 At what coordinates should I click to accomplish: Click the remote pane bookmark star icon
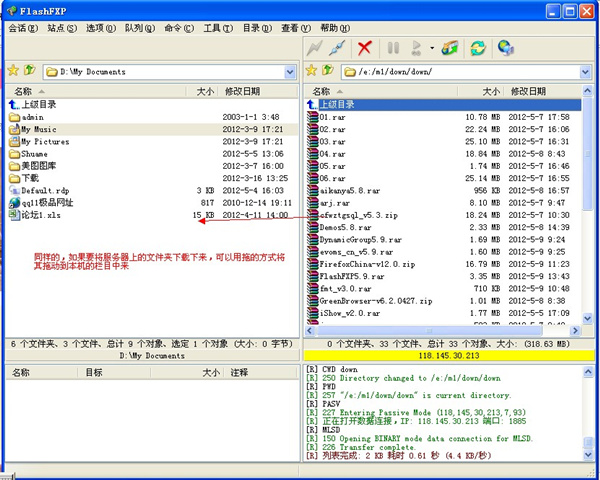click(x=311, y=71)
